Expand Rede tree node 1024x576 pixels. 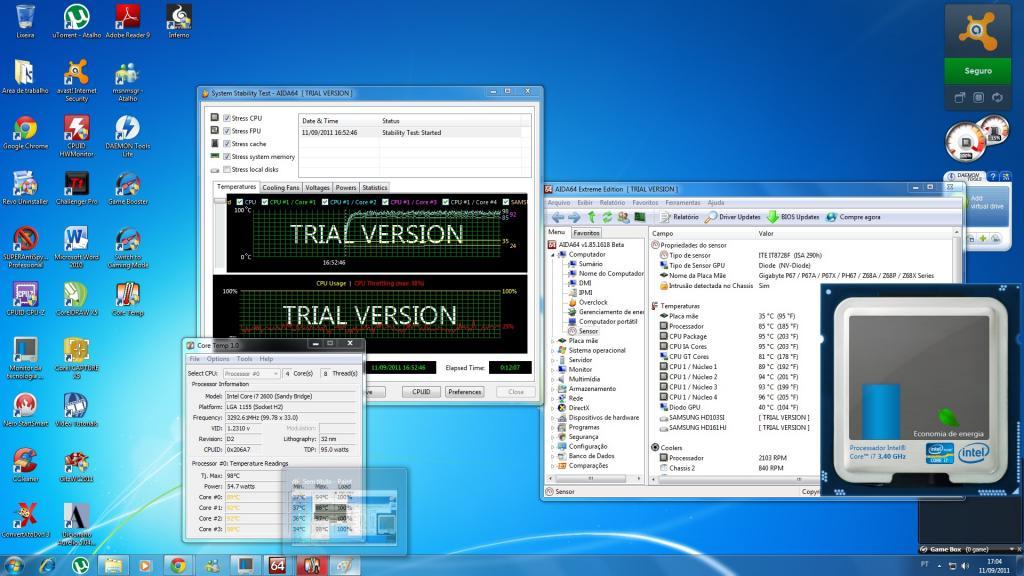click(553, 398)
